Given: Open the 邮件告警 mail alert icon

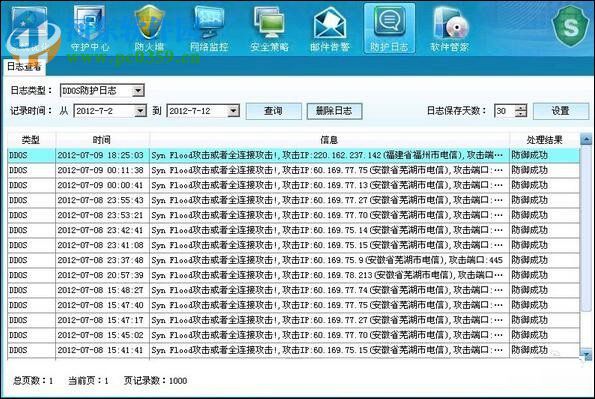Looking at the screenshot, I should point(330,28).
